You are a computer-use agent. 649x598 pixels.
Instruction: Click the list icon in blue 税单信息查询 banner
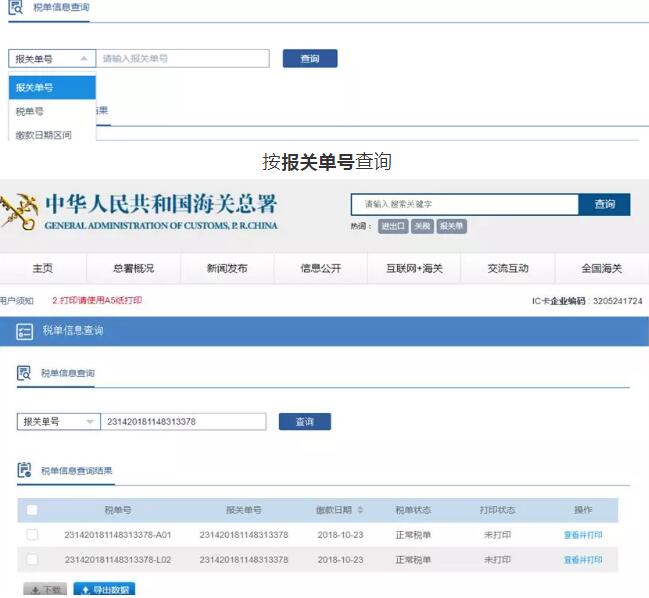click(24, 331)
